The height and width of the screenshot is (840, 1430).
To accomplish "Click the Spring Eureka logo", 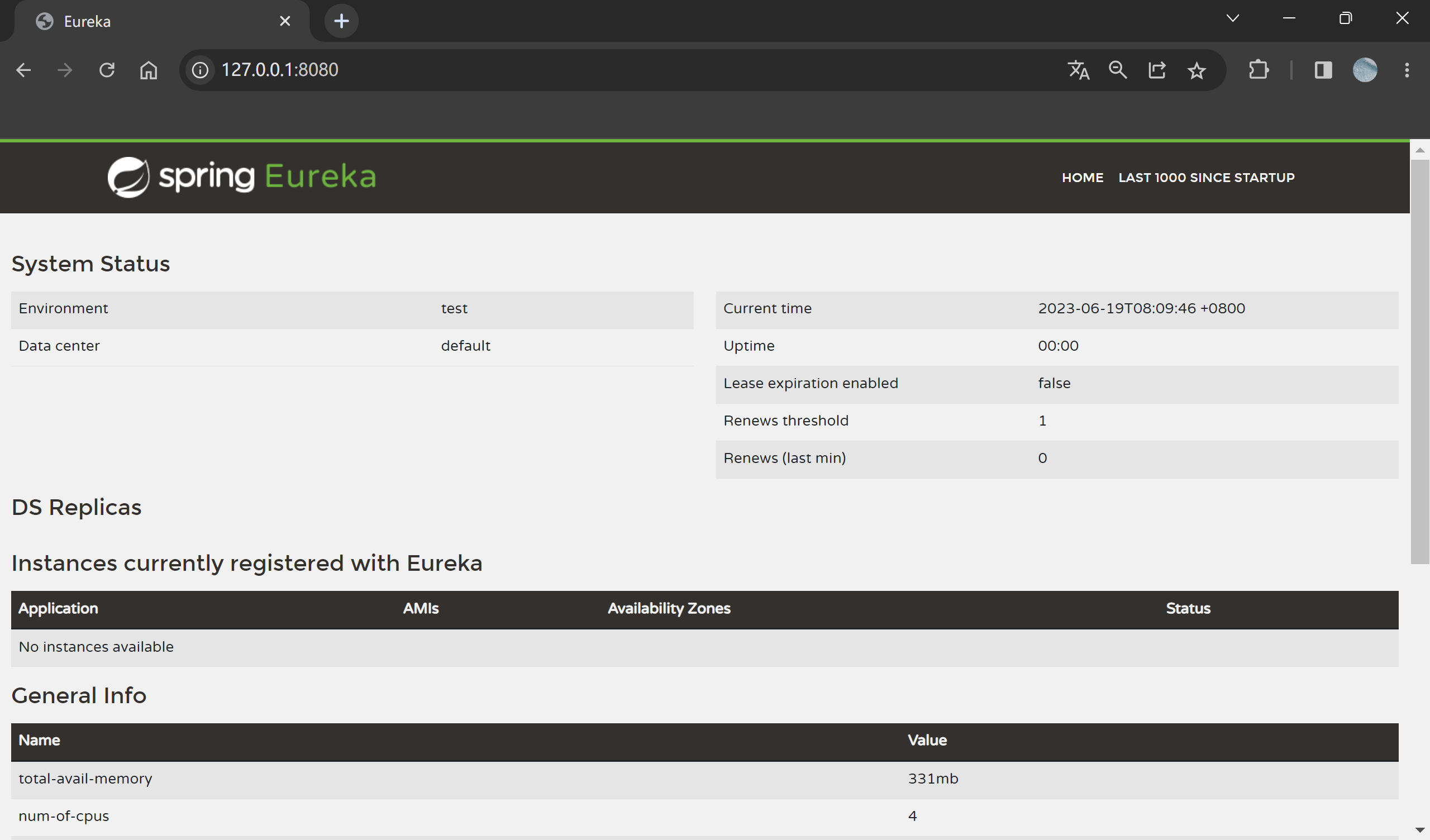I will click(242, 176).
